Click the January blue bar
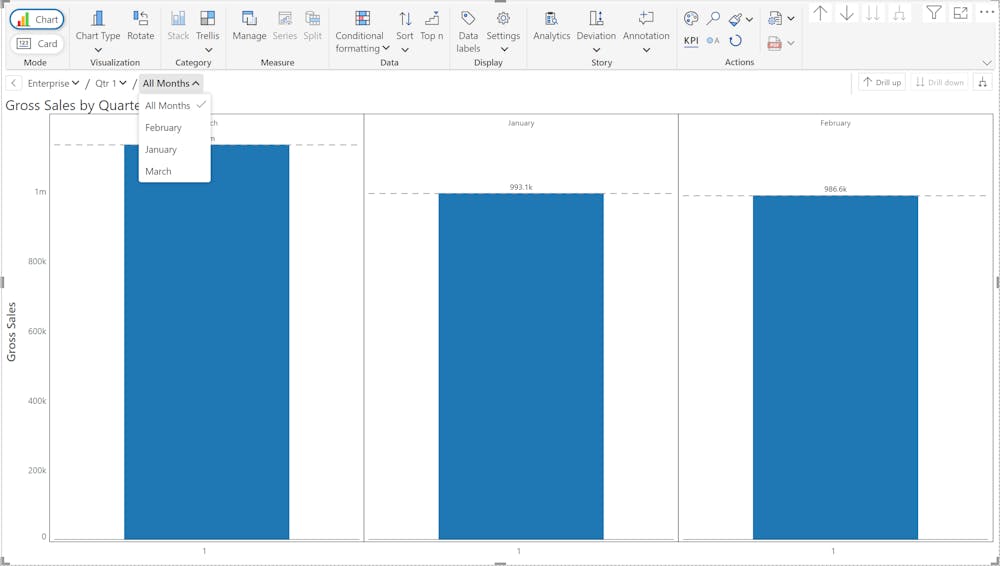Image resolution: width=1000 pixels, height=566 pixels. click(x=521, y=366)
